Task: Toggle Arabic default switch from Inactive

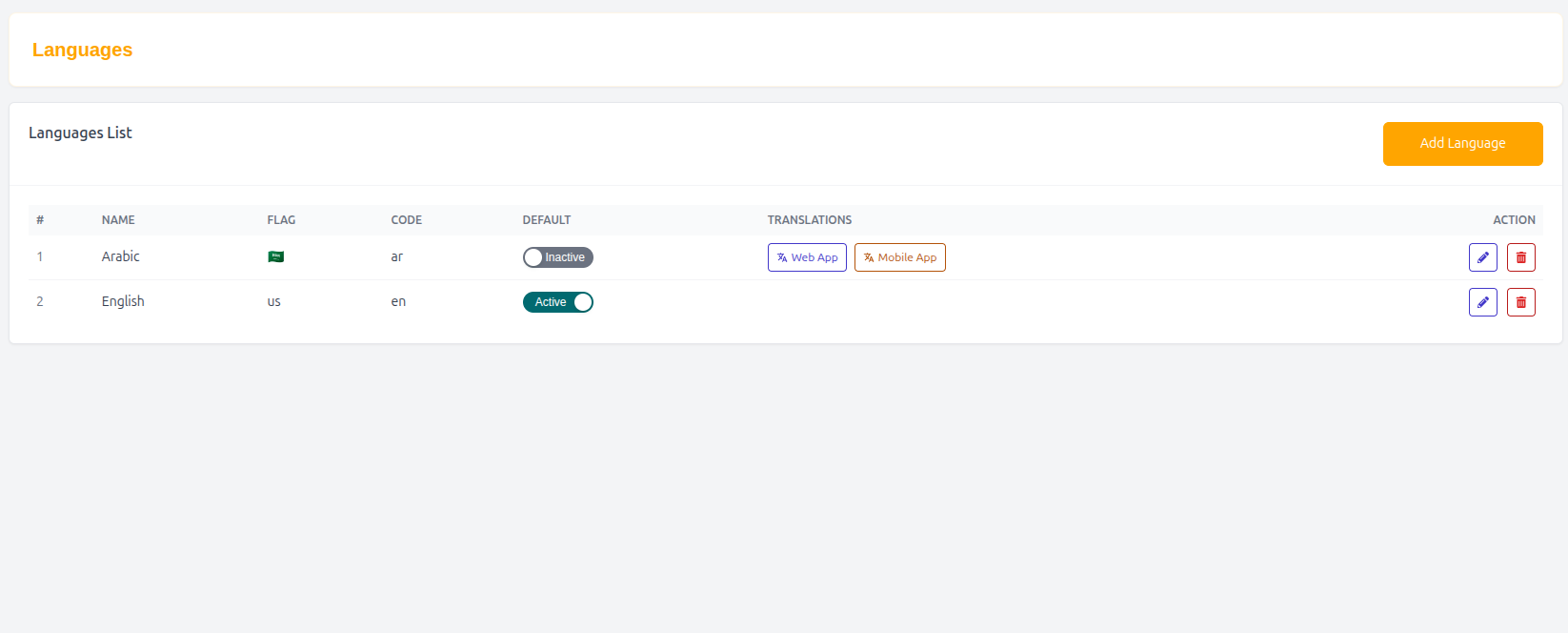Action: coord(558,257)
